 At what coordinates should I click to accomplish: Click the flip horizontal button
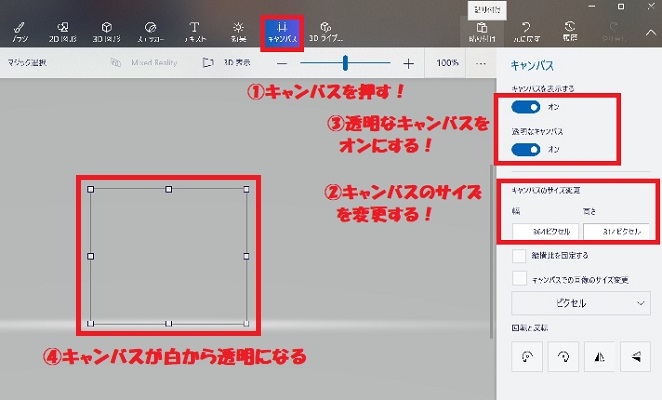pos(597,355)
